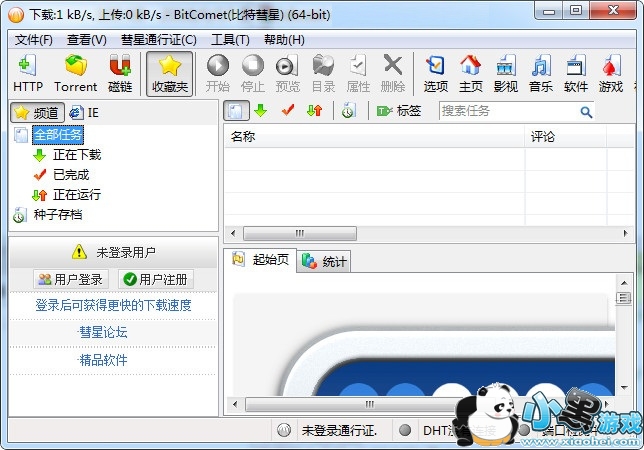
Task: Click the 用户登录 button
Action: point(71,280)
